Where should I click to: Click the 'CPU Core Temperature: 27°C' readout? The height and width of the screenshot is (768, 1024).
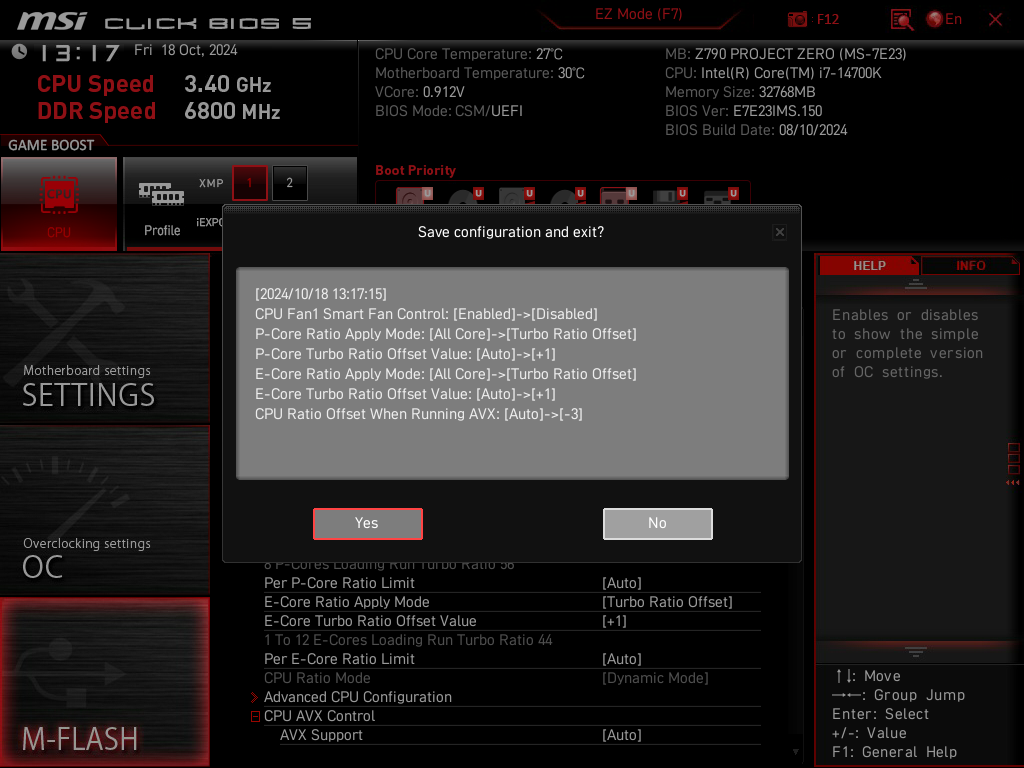[x=468, y=54]
